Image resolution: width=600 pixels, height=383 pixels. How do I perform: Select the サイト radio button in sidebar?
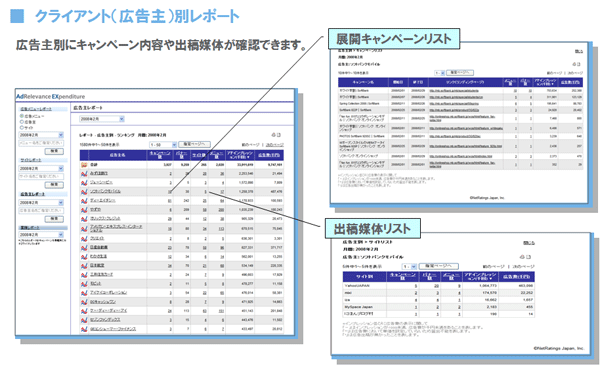click(x=22, y=127)
